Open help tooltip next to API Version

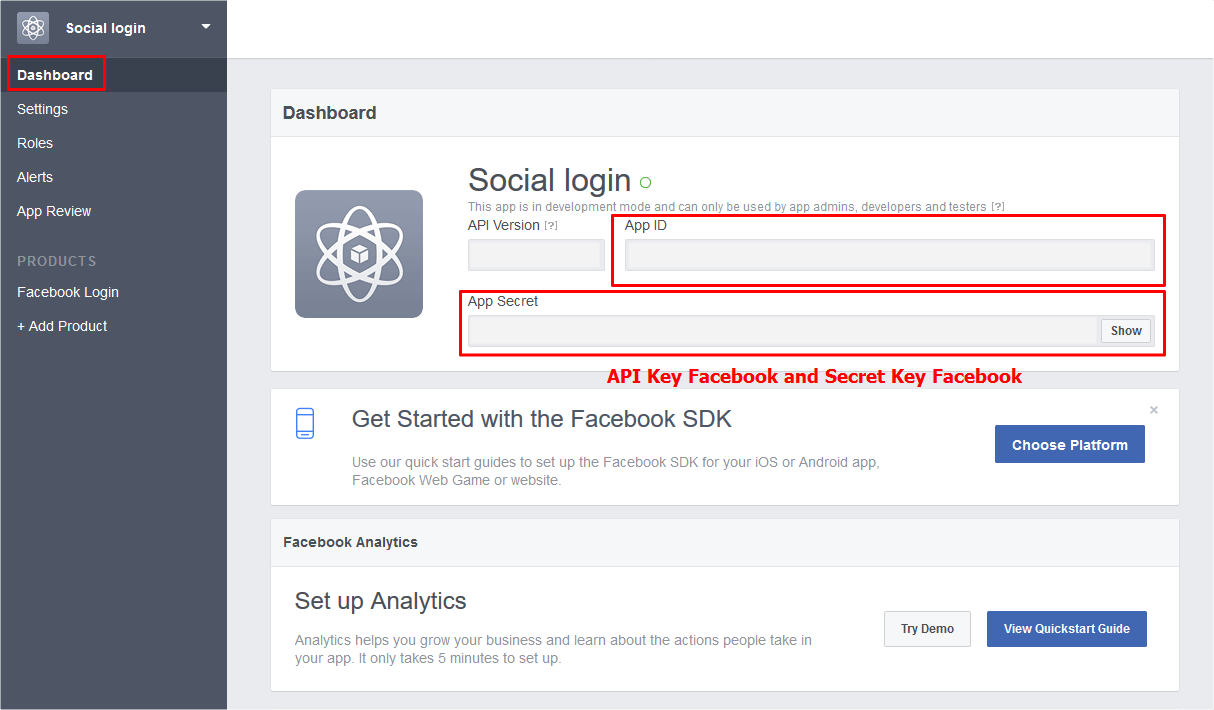tap(551, 226)
